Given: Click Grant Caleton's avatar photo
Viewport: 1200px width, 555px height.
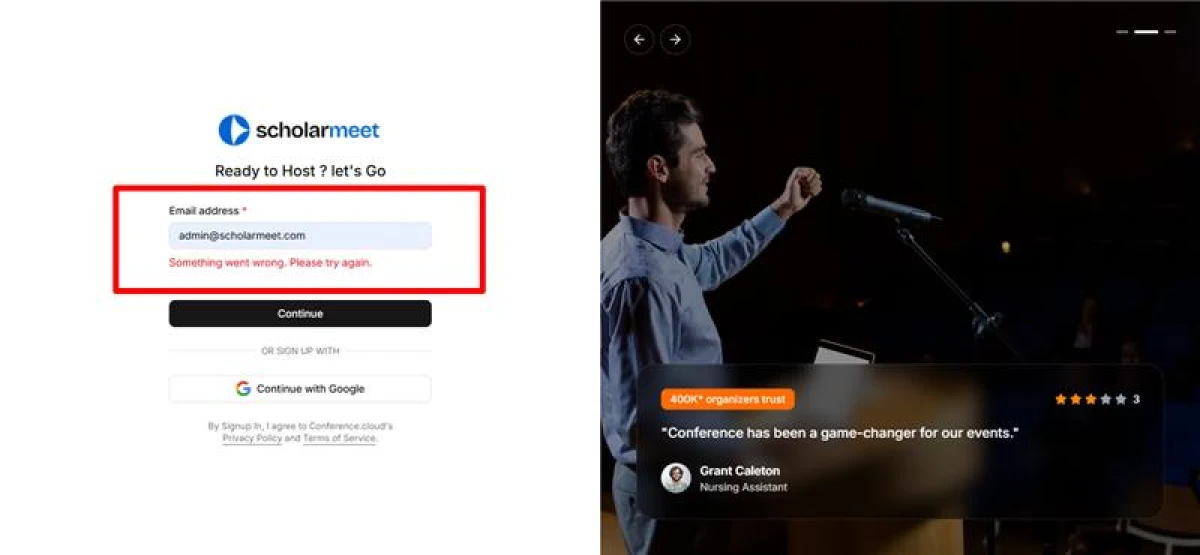Looking at the screenshot, I should (676, 478).
